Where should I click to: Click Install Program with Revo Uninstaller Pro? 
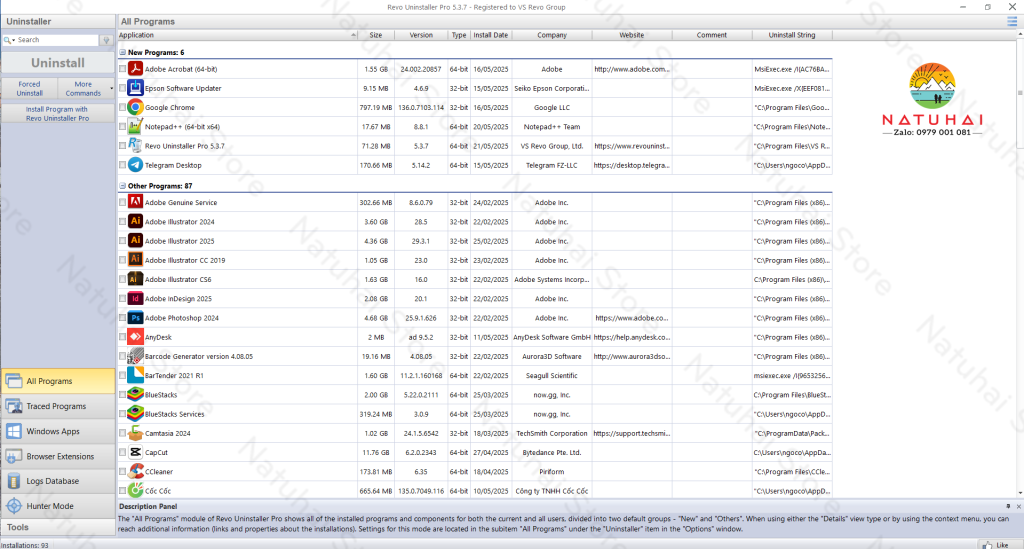58,114
